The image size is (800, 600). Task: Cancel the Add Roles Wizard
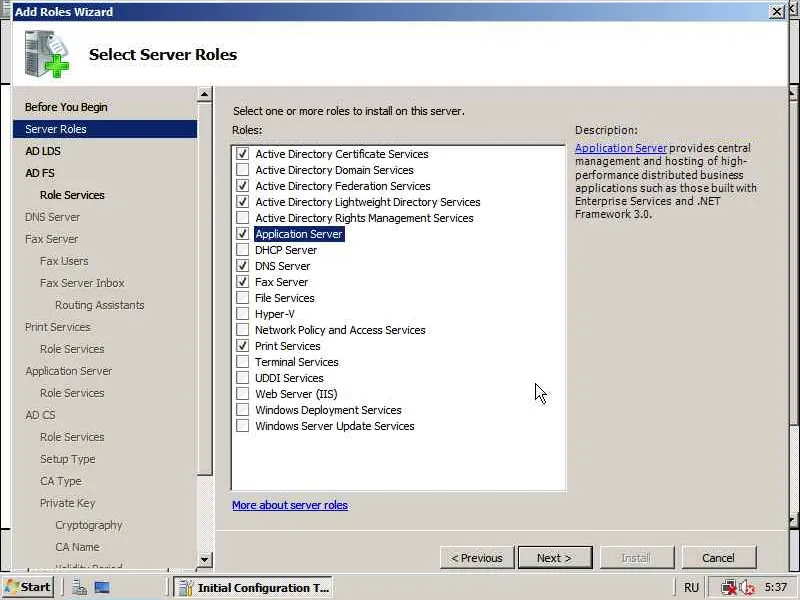point(718,558)
